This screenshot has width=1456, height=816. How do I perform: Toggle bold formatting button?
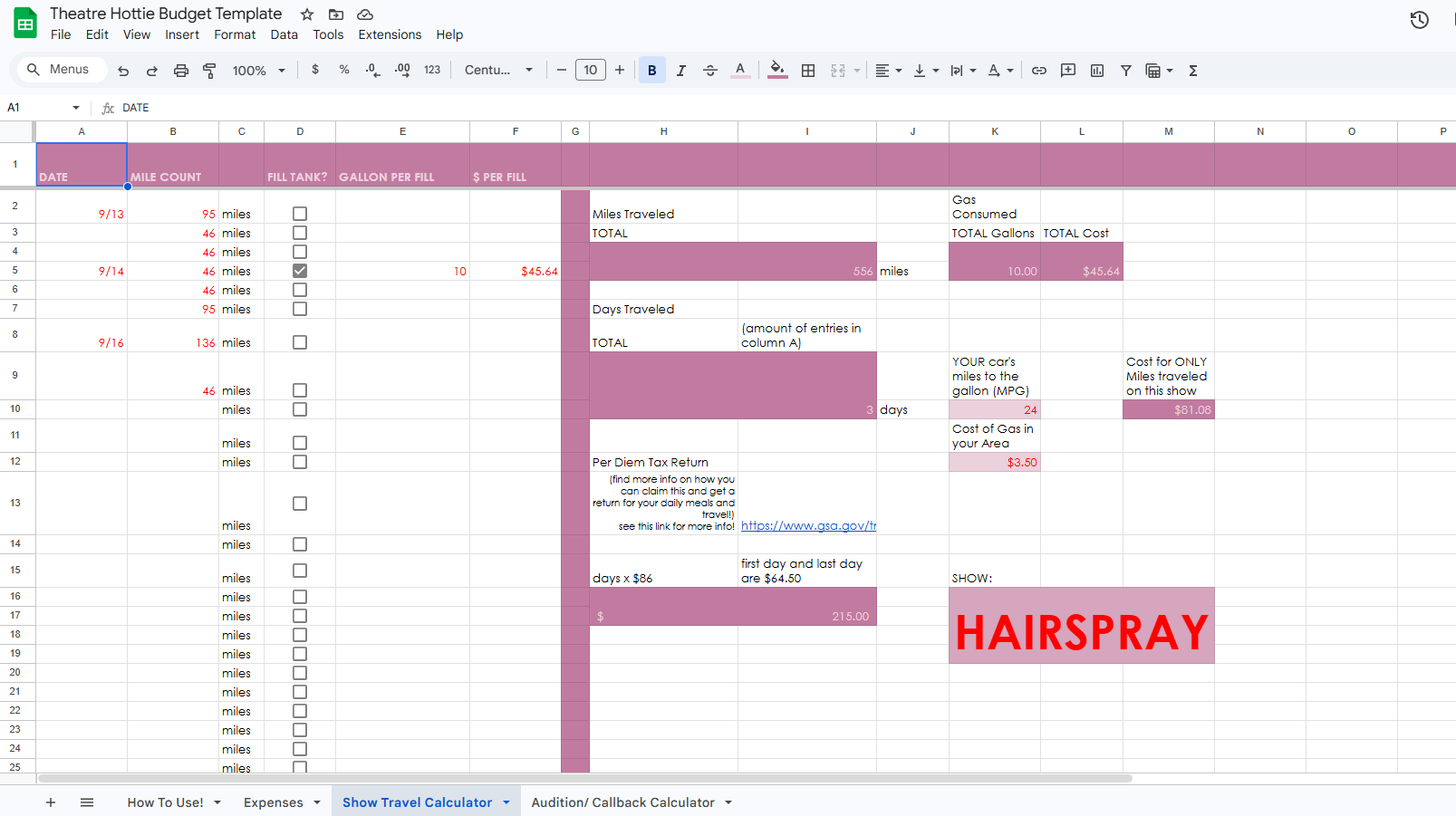(x=652, y=71)
